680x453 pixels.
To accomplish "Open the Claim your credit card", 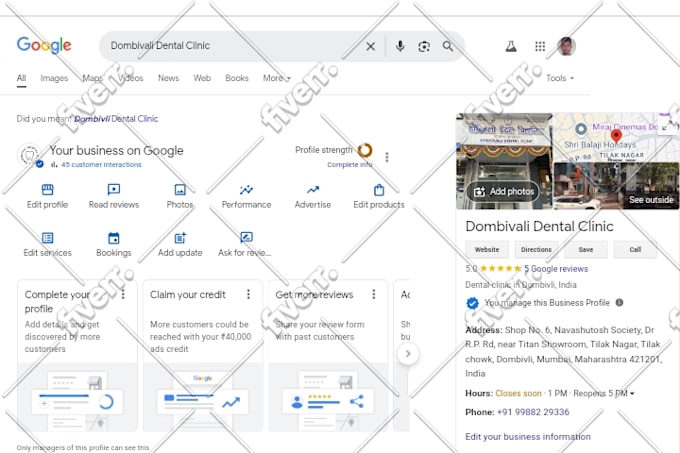I will [x=203, y=355].
